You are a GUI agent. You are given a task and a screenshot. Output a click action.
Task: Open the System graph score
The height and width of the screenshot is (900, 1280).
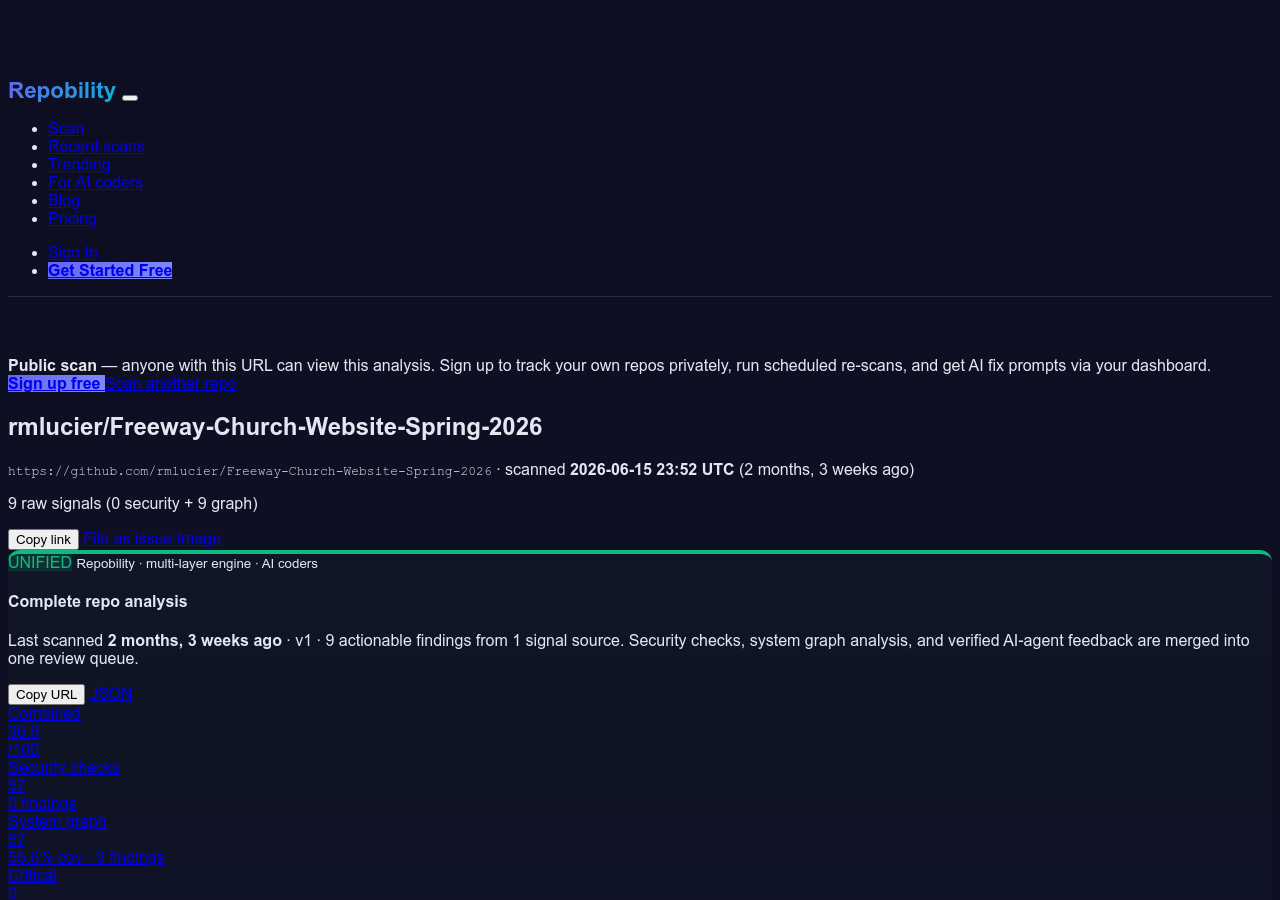click(57, 821)
